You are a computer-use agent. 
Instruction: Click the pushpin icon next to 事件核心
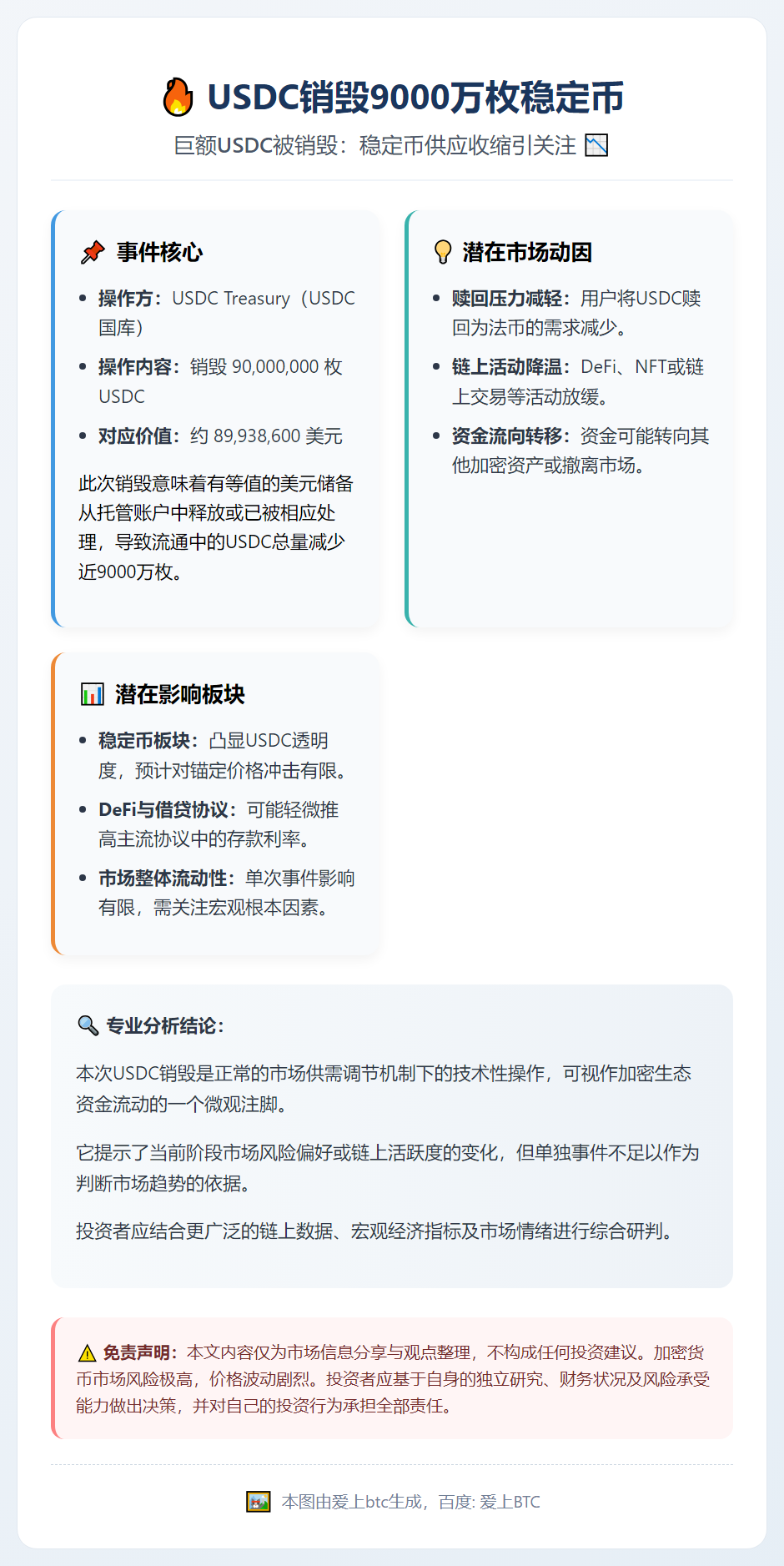[x=93, y=252]
